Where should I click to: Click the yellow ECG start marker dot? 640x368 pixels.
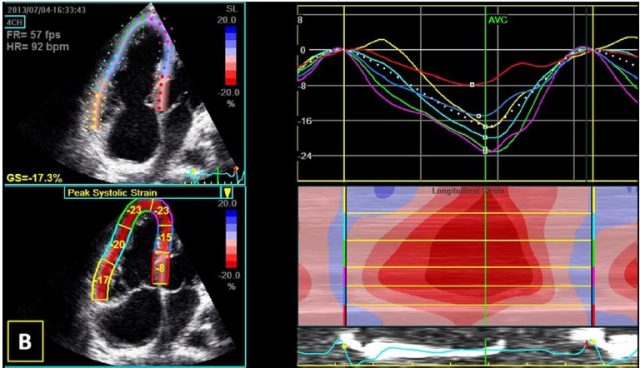(x=344, y=346)
